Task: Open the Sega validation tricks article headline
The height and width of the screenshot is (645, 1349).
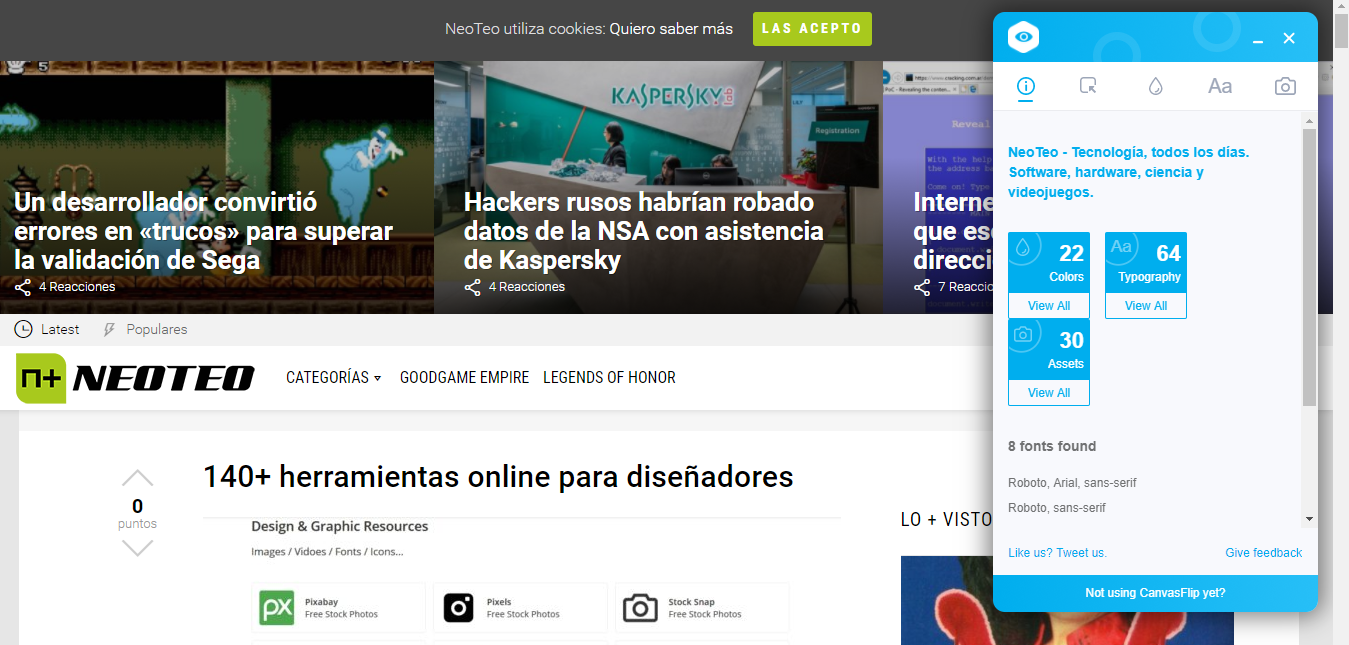Action: click(x=203, y=231)
